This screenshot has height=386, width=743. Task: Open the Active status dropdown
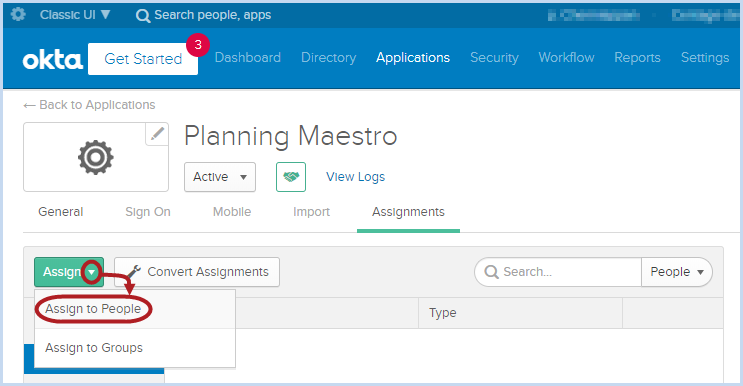coord(220,177)
